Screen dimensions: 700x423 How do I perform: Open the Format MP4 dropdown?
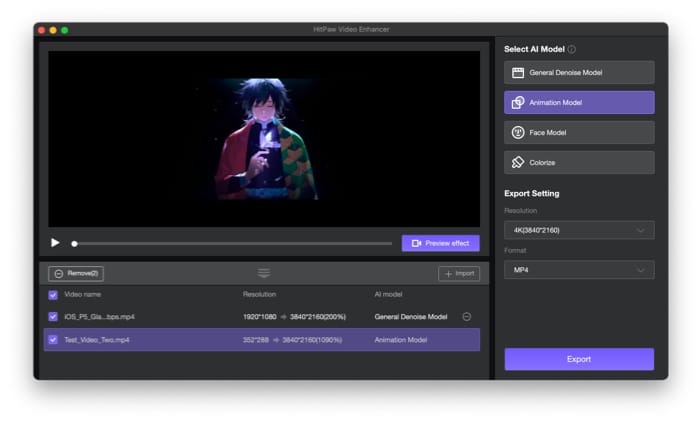coord(579,270)
